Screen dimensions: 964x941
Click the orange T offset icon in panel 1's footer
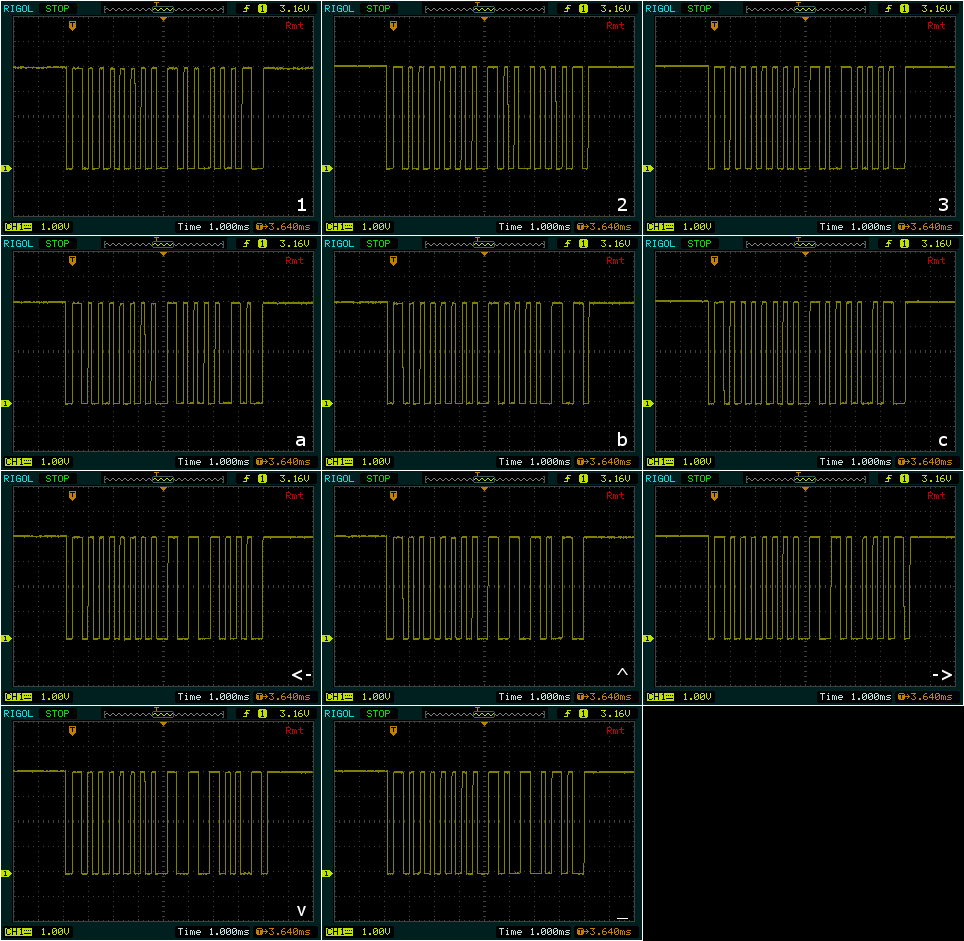(x=261, y=227)
